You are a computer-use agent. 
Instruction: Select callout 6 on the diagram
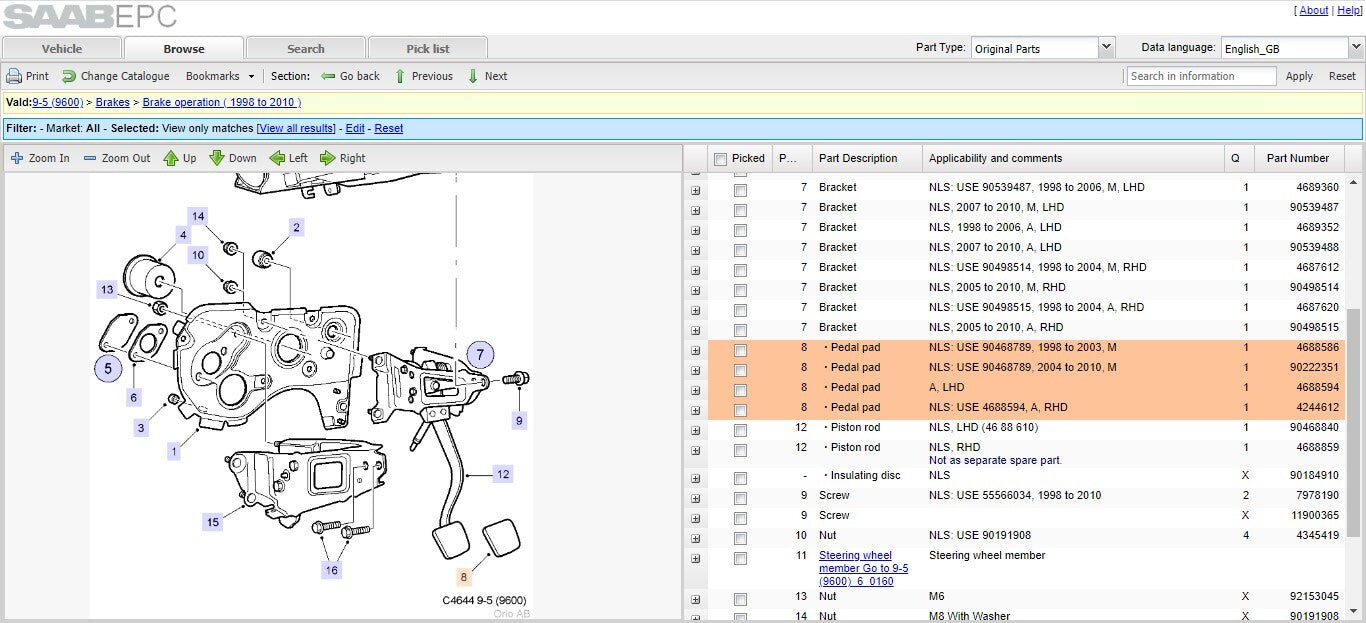134,398
